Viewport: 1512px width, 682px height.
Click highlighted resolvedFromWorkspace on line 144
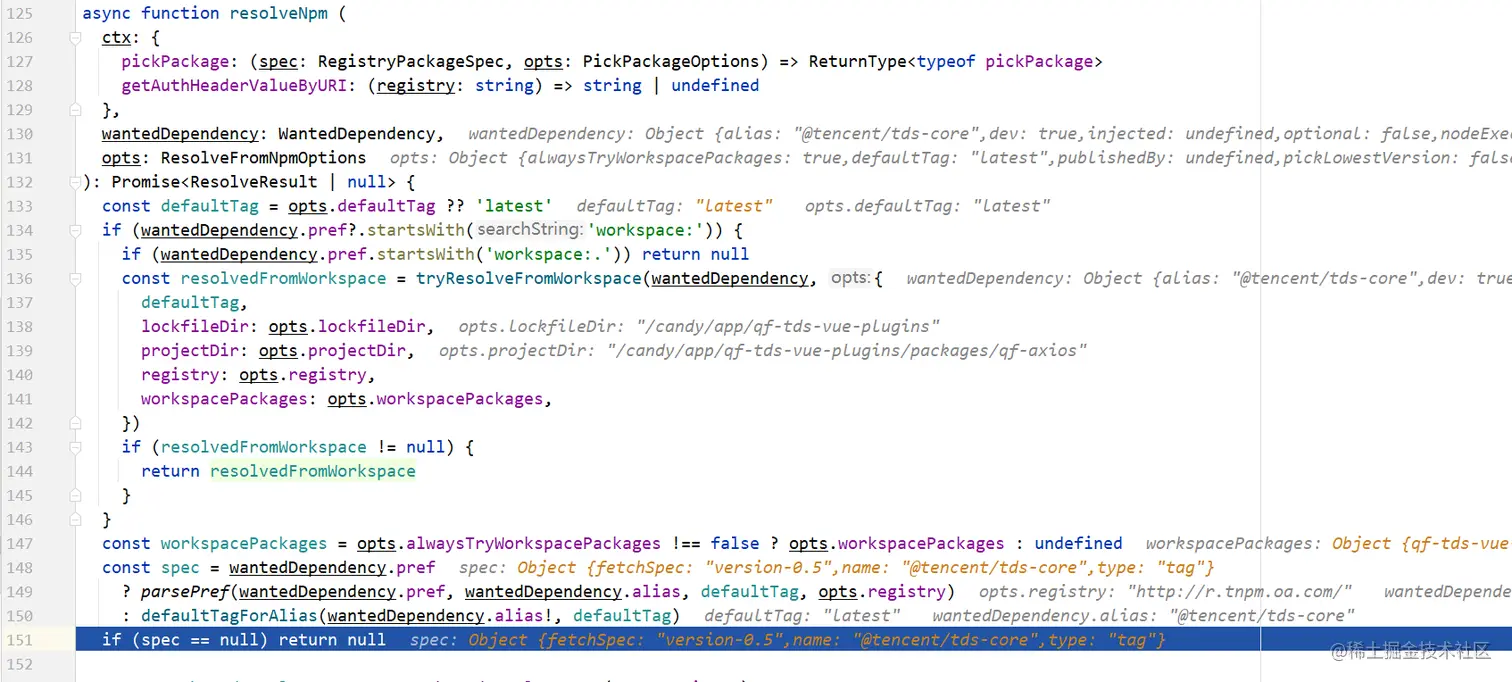pyautogui.click(x=312, y=471)
